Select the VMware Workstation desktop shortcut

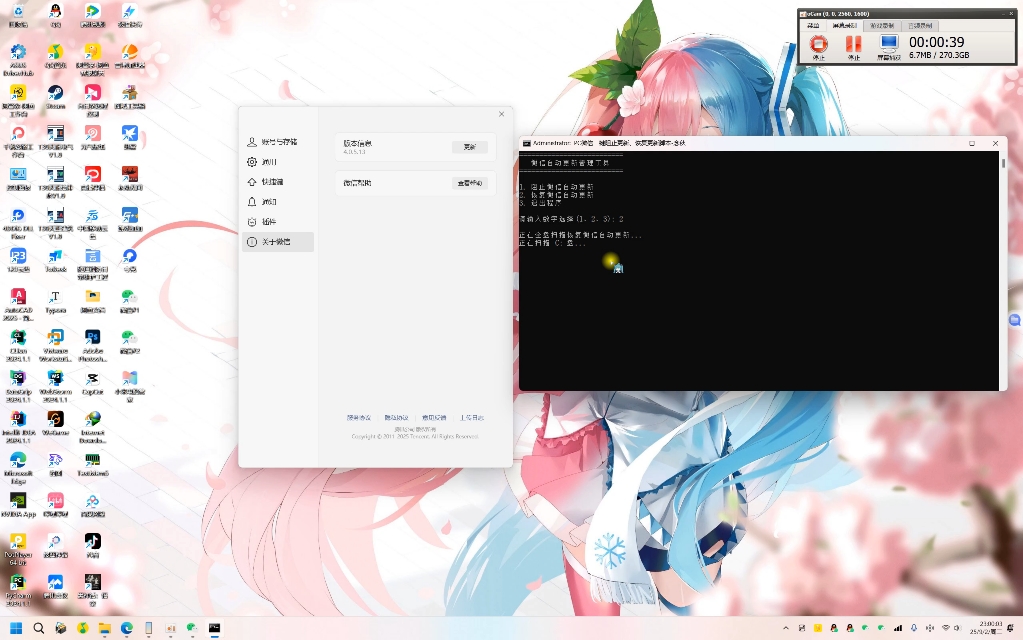coord(55,346)
